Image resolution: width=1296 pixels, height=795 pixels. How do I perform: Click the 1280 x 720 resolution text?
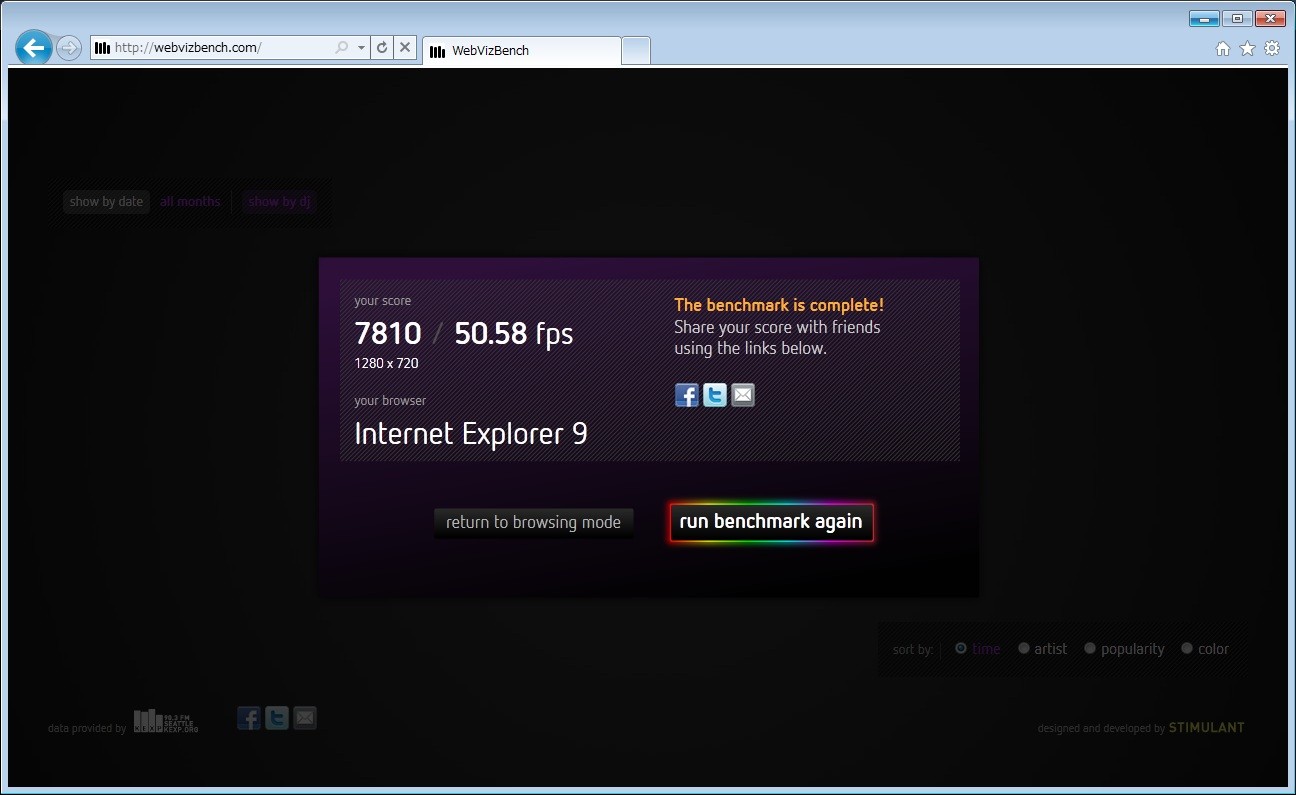[x=386, y=363]
